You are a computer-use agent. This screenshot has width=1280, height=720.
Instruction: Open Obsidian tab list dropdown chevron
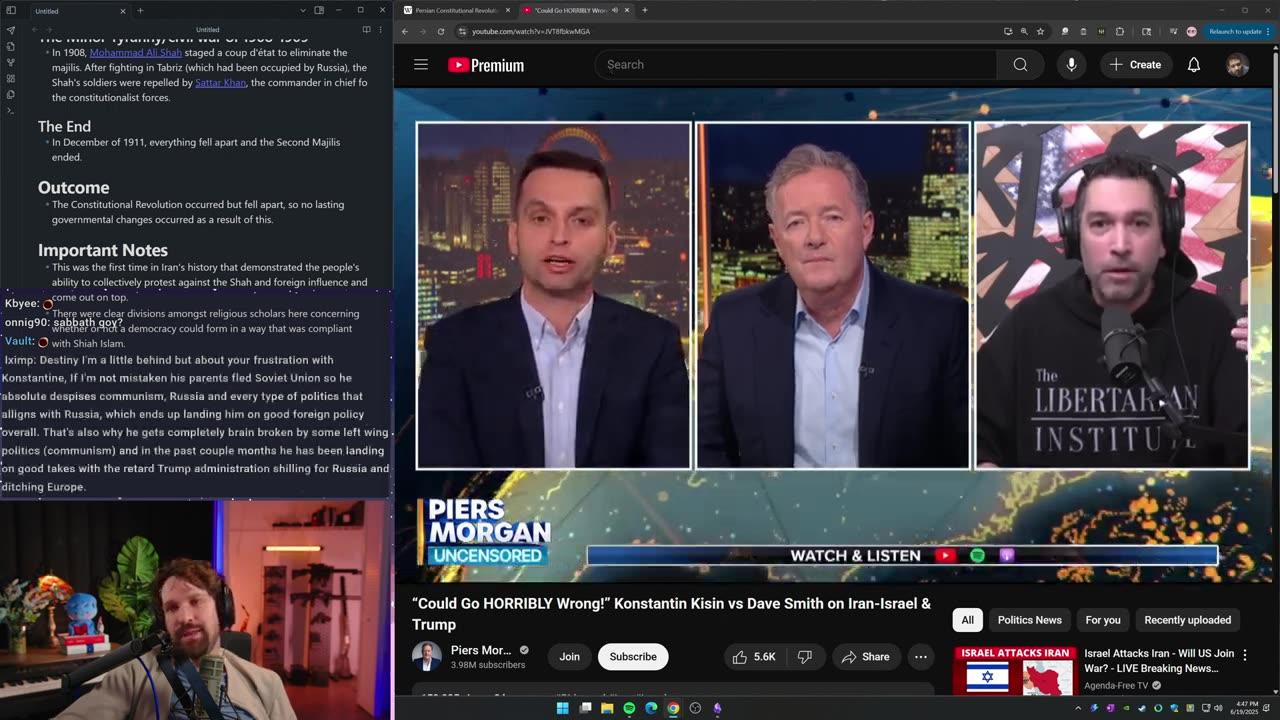303,10
